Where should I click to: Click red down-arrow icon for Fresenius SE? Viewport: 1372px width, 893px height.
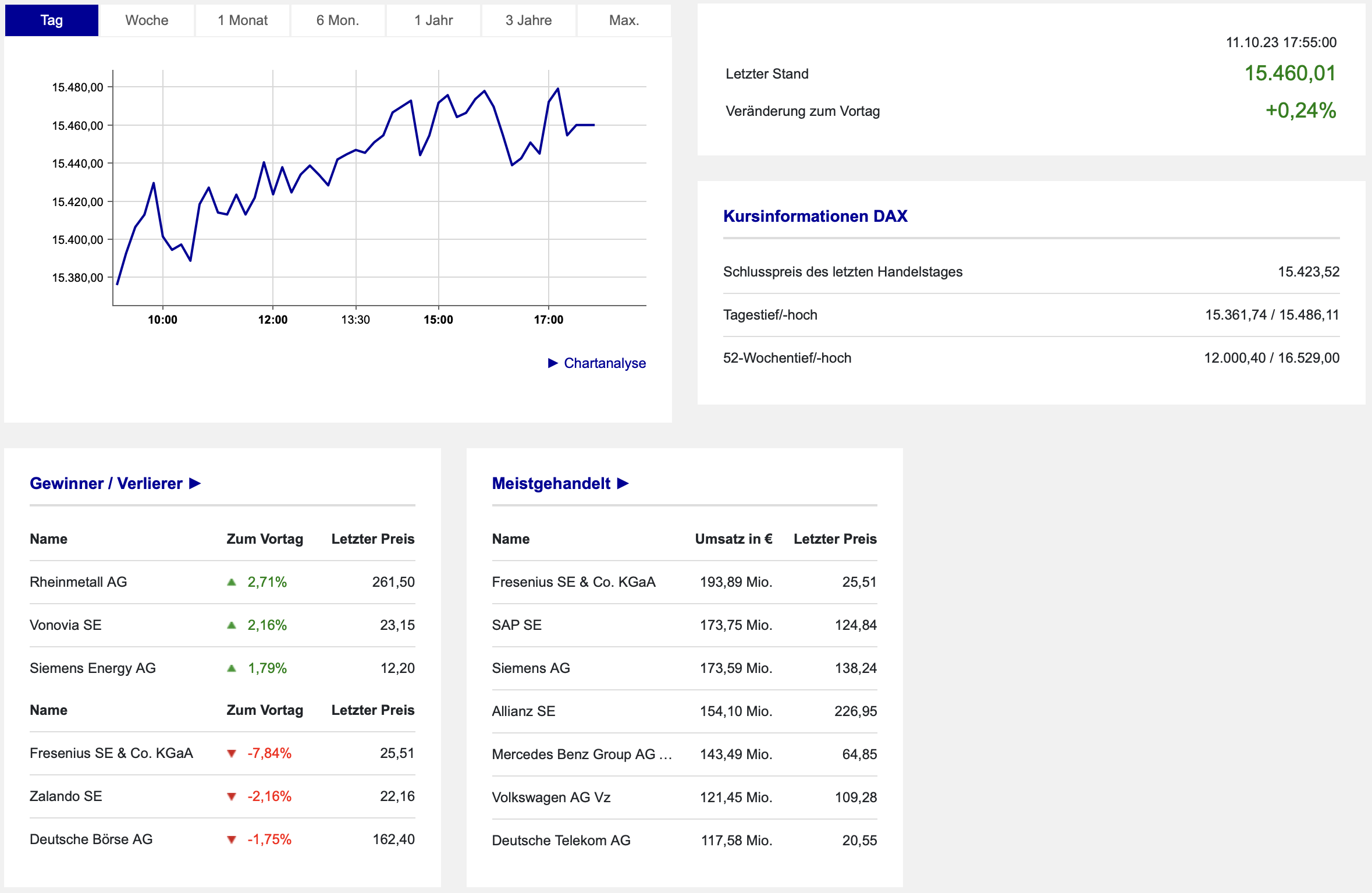coord(232,753)
